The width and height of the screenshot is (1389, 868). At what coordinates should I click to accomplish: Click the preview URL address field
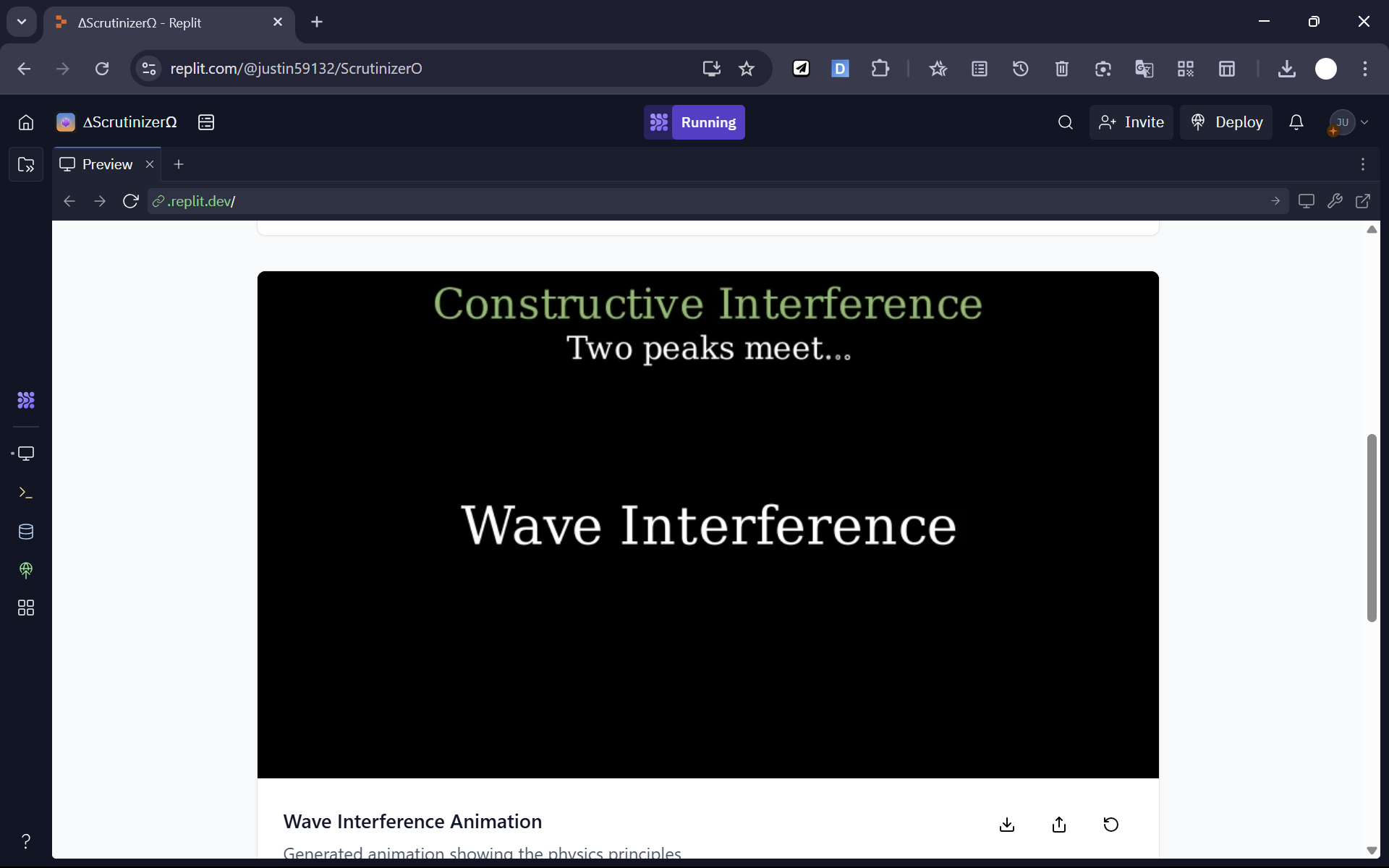click(x=709, y=201)
